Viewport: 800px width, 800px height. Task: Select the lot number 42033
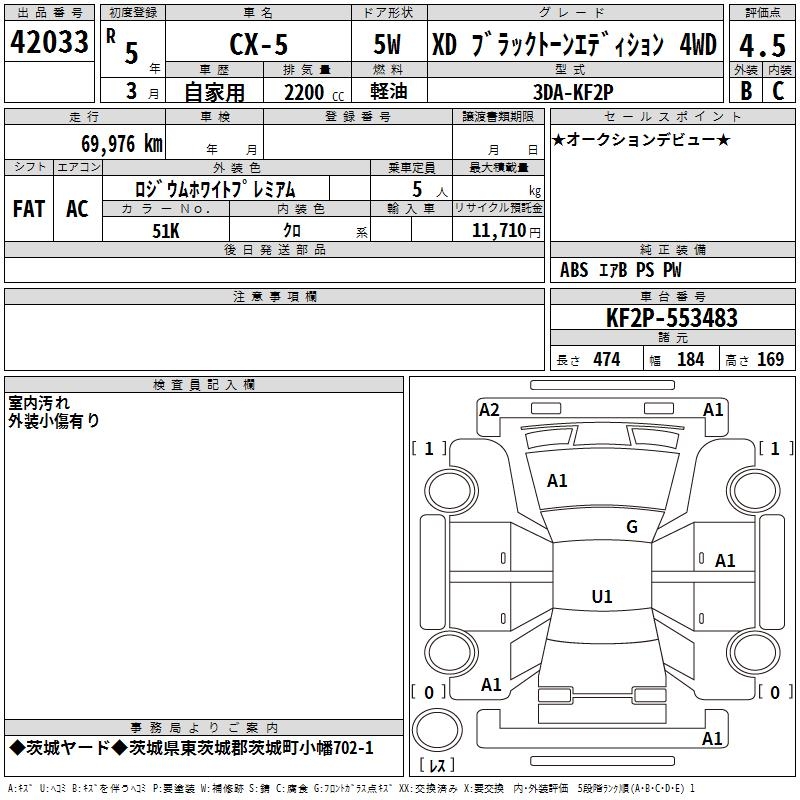click(49, 43)
